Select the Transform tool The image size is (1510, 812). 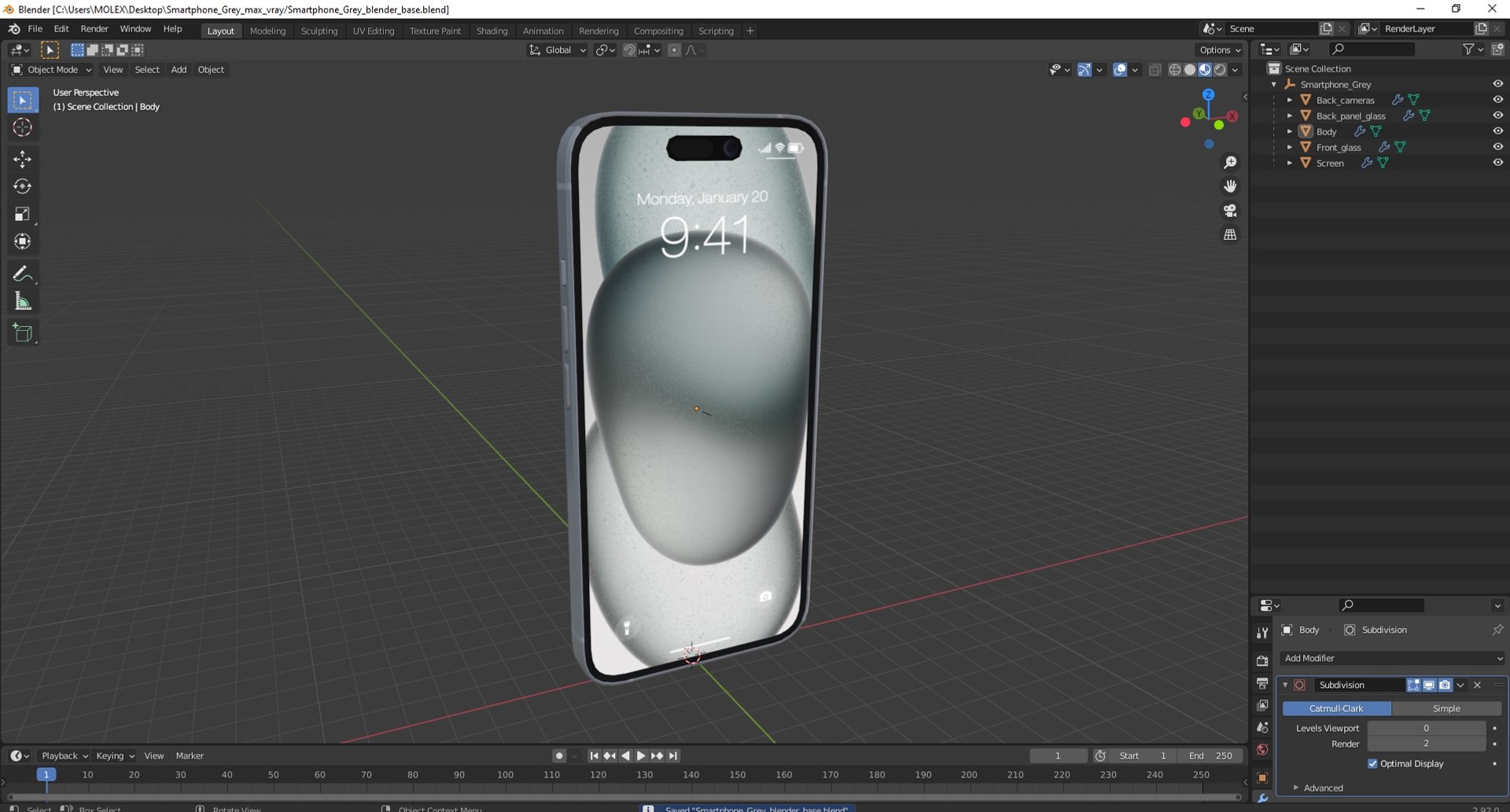point(22,241)
